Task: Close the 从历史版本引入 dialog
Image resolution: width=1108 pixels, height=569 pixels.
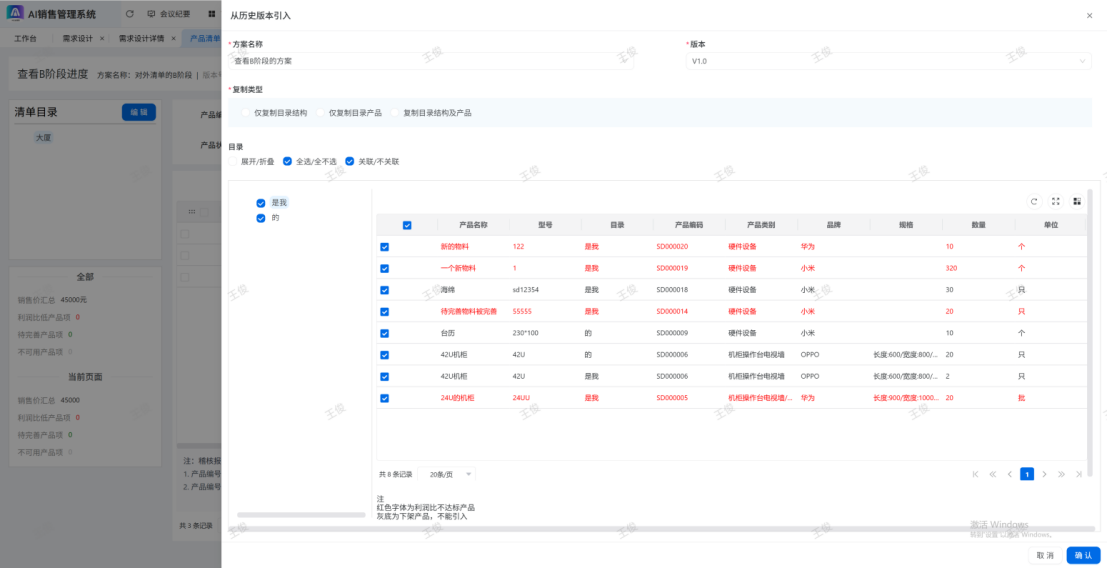Action: [x=1089, y=15]
